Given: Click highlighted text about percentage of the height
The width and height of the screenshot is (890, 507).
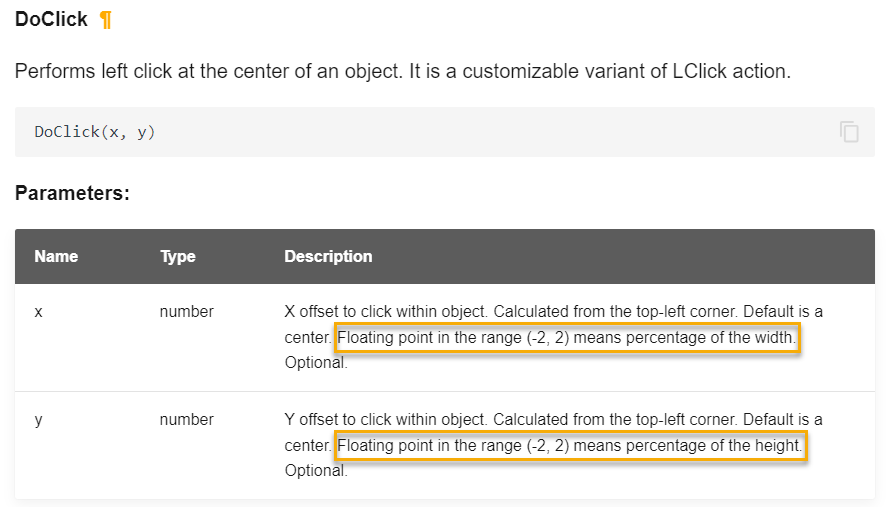Looking at the screenshot, I should pos(570,446).
